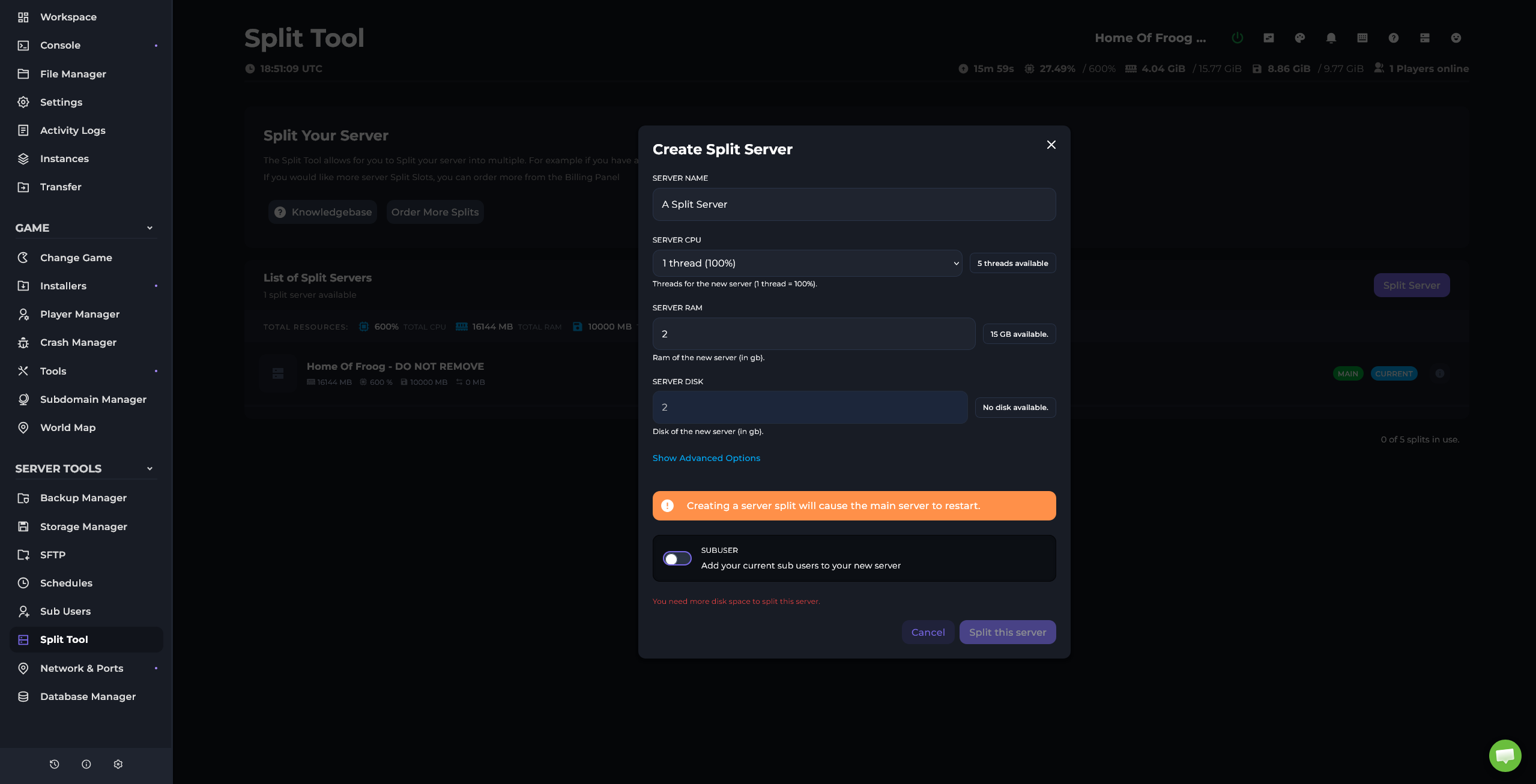The height and width of the screenshot is (784, 1536).
Task: Go to File Manager
Action: 86,74
